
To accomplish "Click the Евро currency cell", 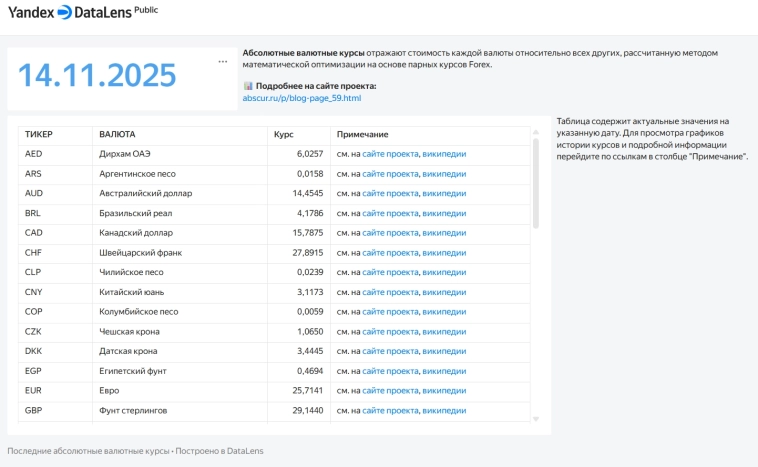I will click(180, 391).
